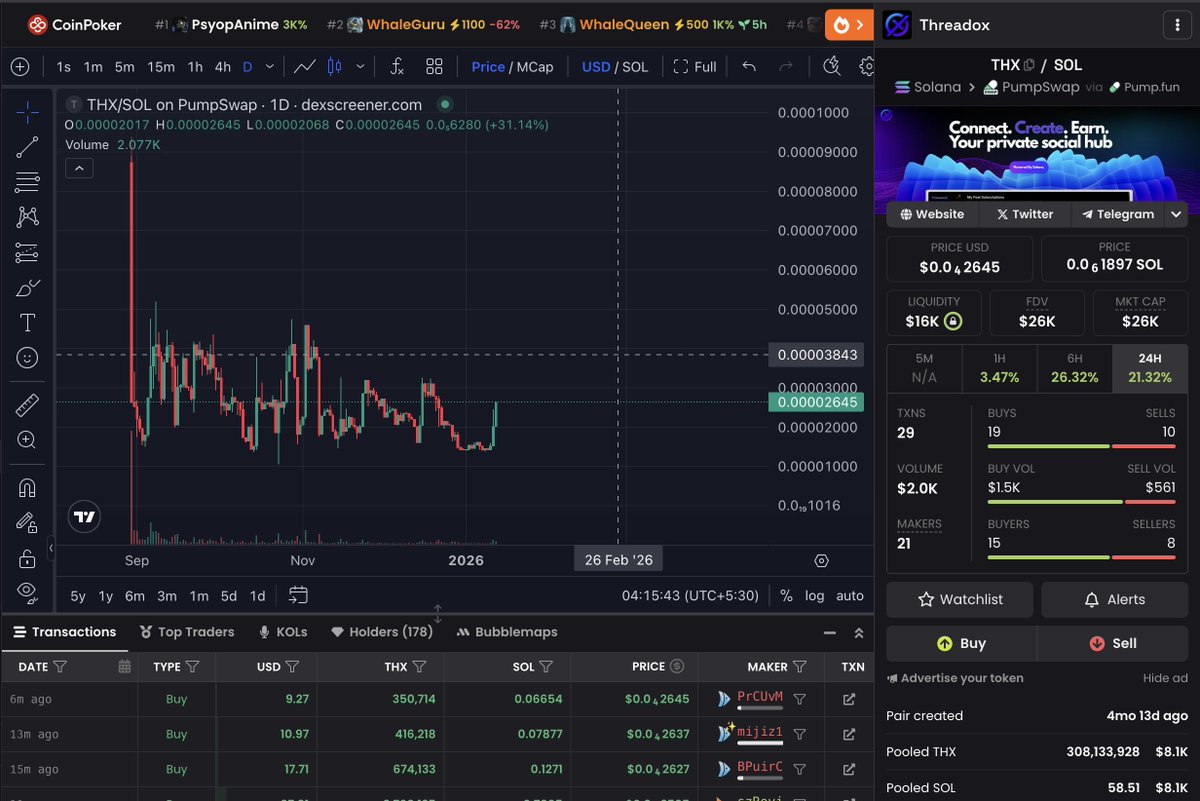Image resolution: width=1200 pixels, height=801 pixels.
Task: Hide all drawings with eye icon
Action: pos(27,592)
